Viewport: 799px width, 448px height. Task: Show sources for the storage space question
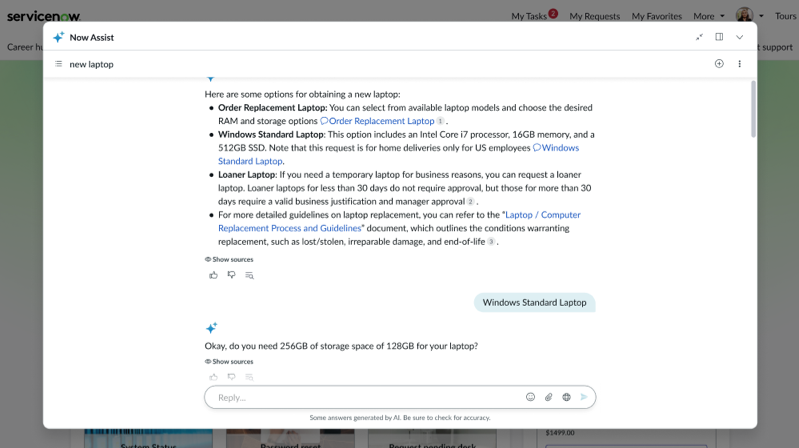[x=229, y=361]
